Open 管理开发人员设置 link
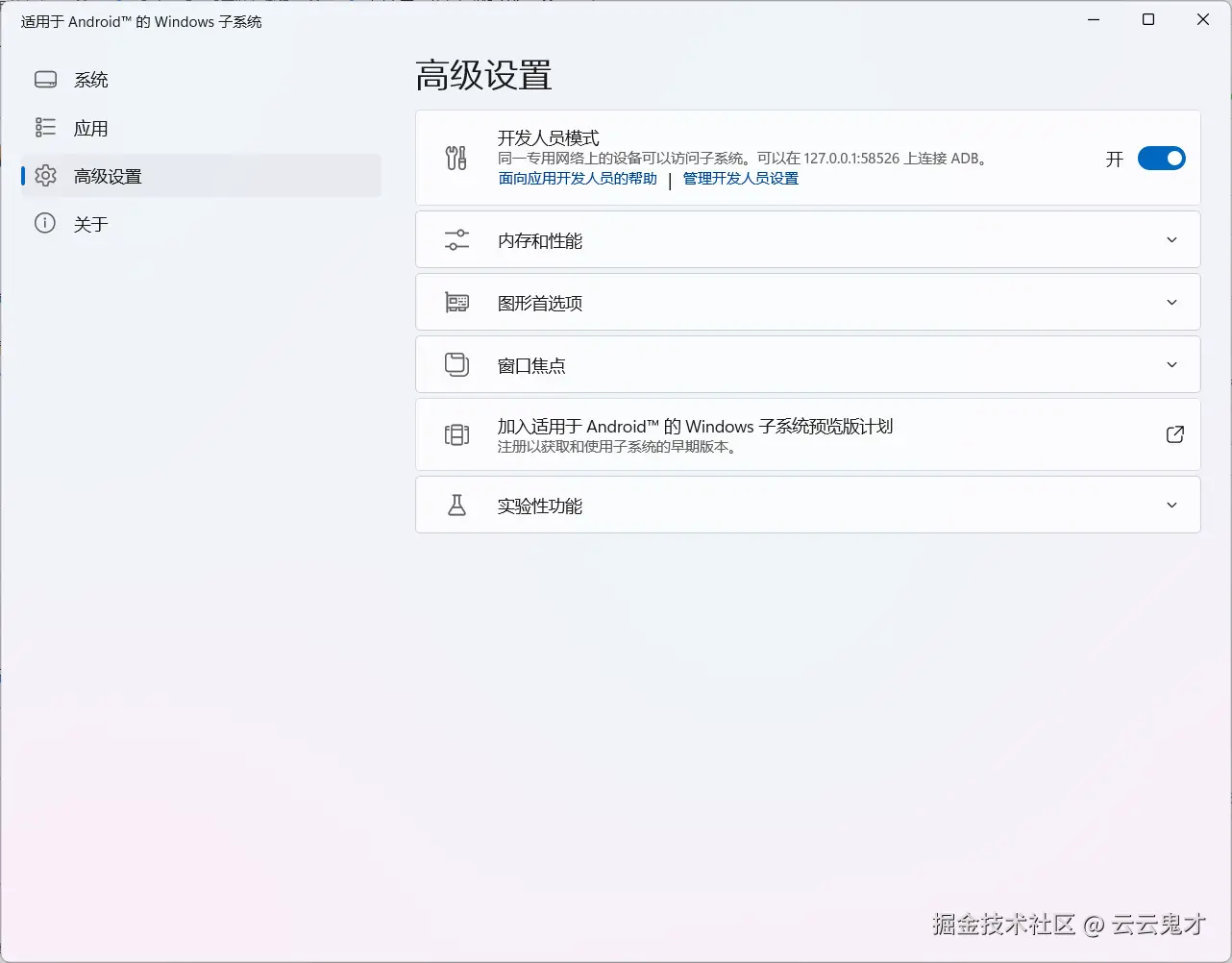The image size is (1232, 963). [x=741, y=179]
